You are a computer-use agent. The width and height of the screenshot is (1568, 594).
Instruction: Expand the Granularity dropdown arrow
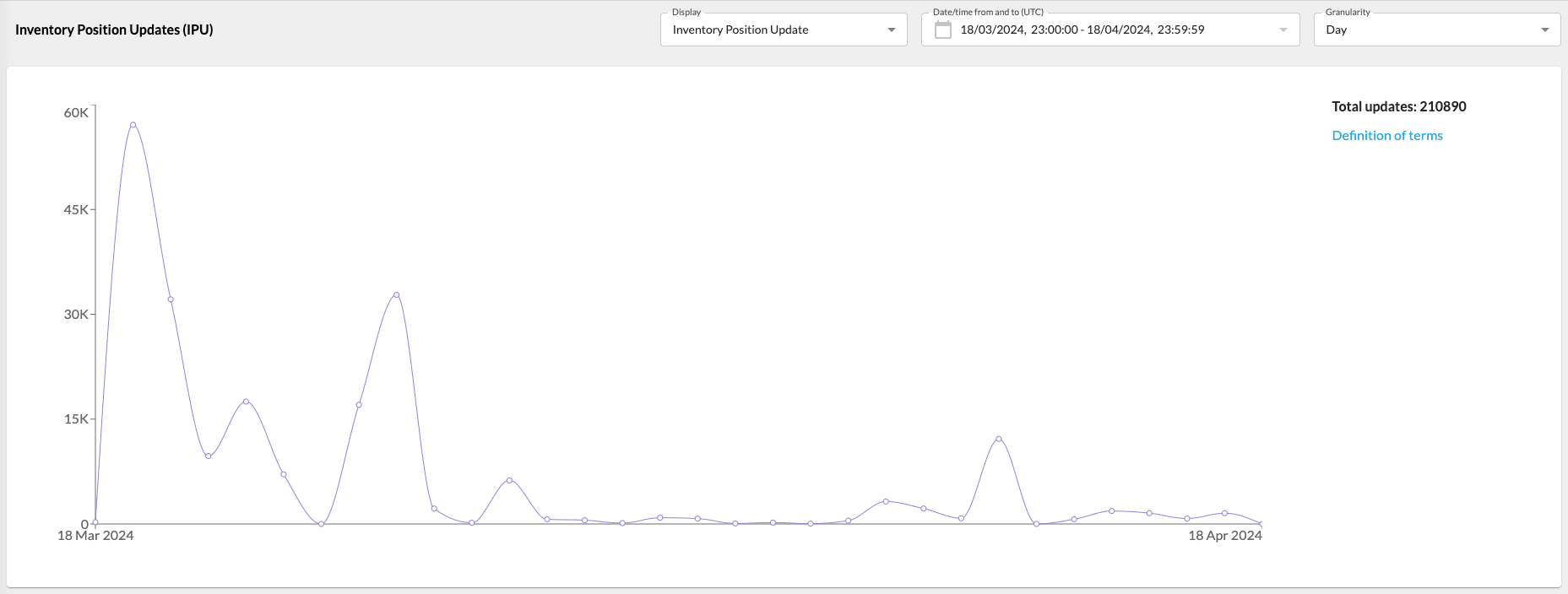tap(1544, 30)
